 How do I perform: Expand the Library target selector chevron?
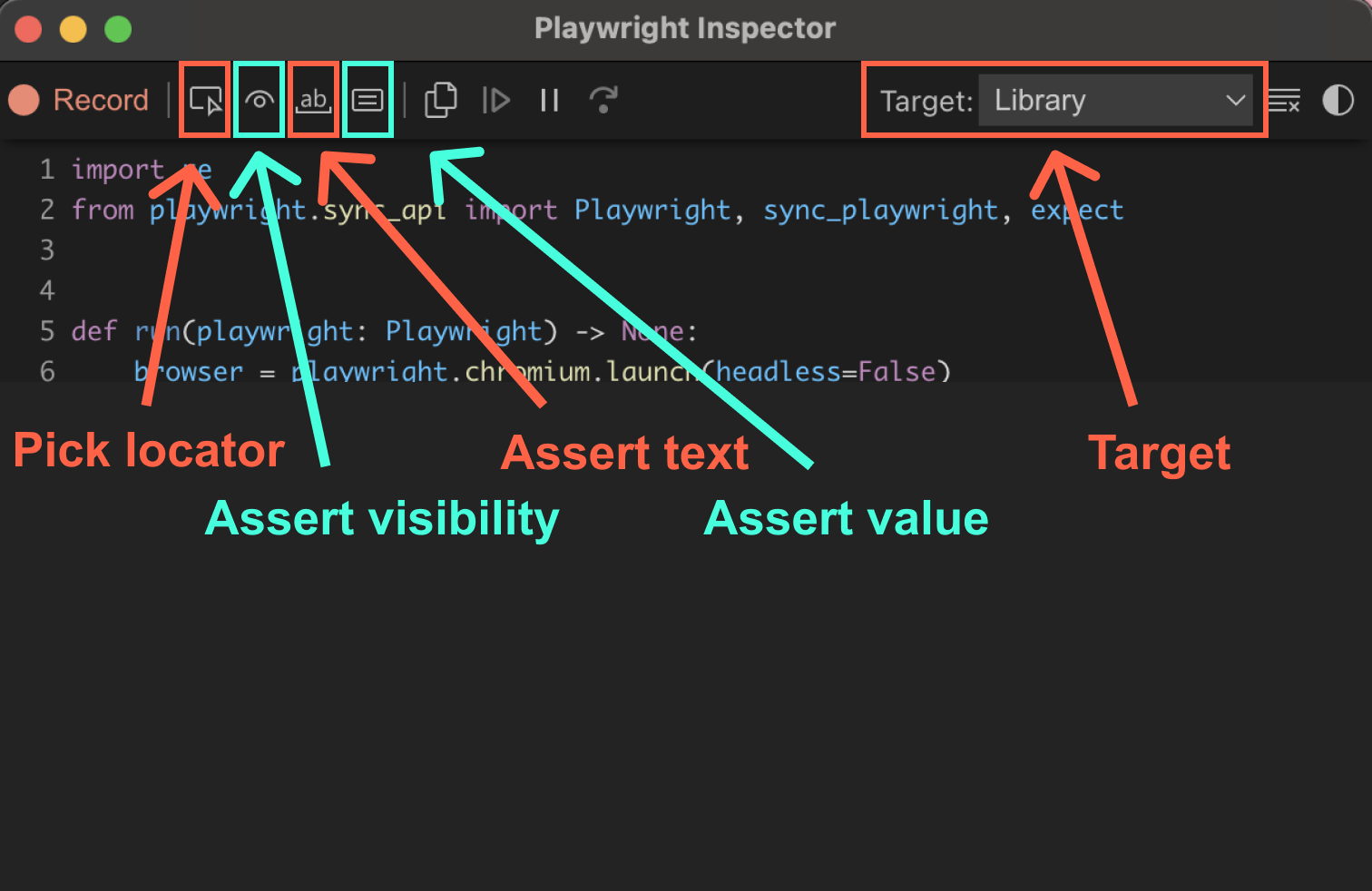pos(1236,100)
